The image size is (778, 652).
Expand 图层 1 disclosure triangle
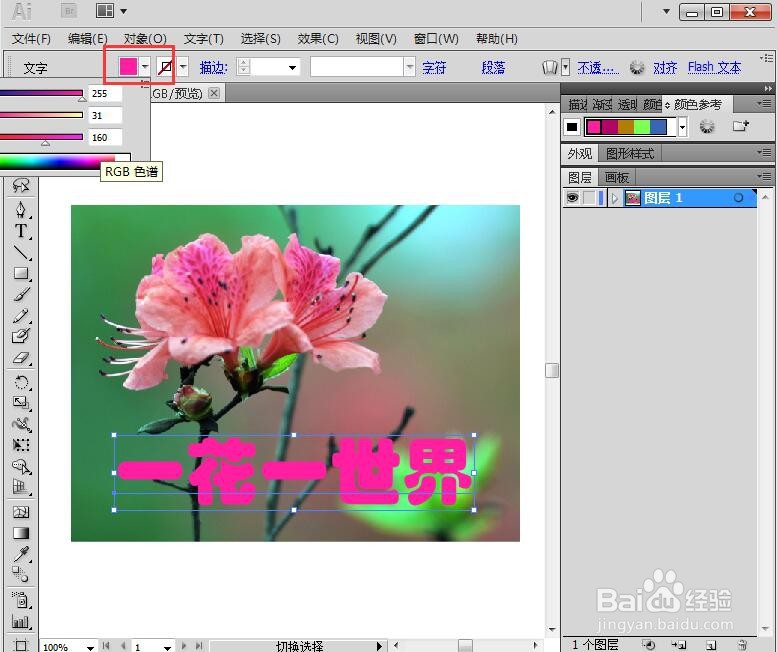(615, 198)
